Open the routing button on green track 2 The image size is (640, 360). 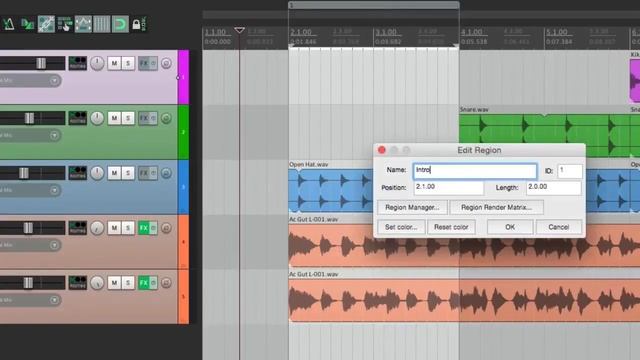[78, 118]
